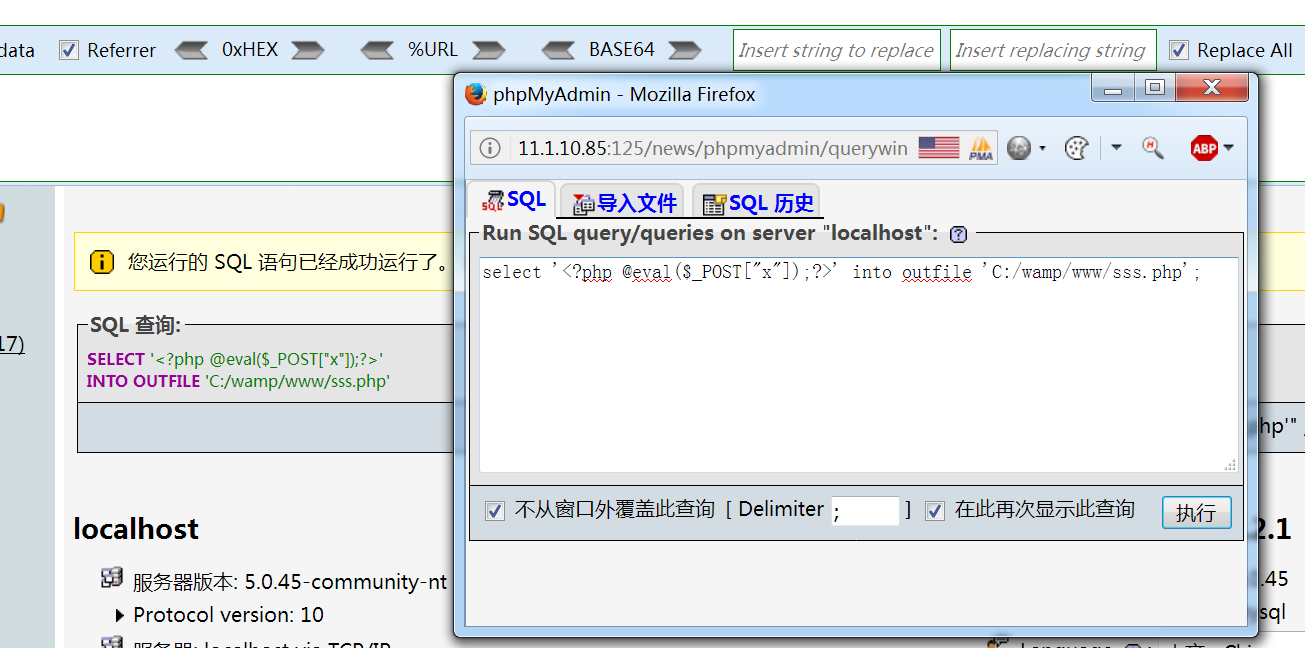This screenshot has width=1305, height=648.
Task: Click the "INTO OUTFILE" query text
Action: point(143,381)
